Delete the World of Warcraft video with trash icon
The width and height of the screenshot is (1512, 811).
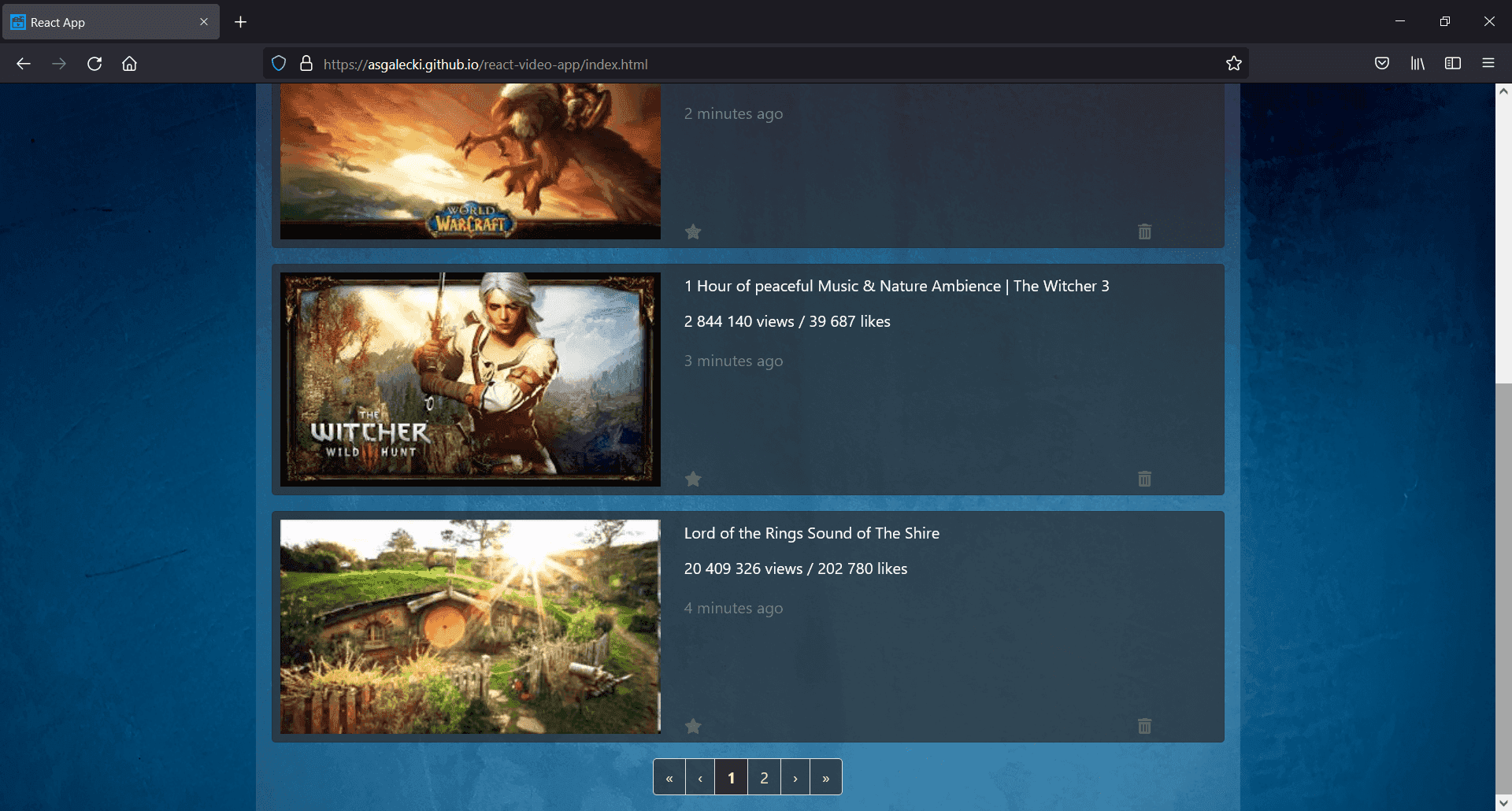[x=1145, y=231]
